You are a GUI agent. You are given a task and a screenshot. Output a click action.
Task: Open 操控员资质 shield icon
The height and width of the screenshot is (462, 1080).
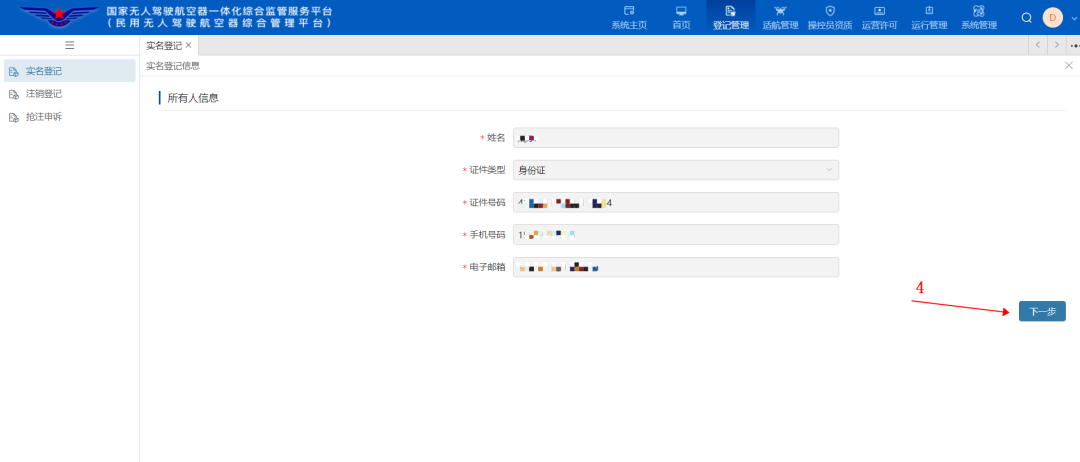pos(829,17)
